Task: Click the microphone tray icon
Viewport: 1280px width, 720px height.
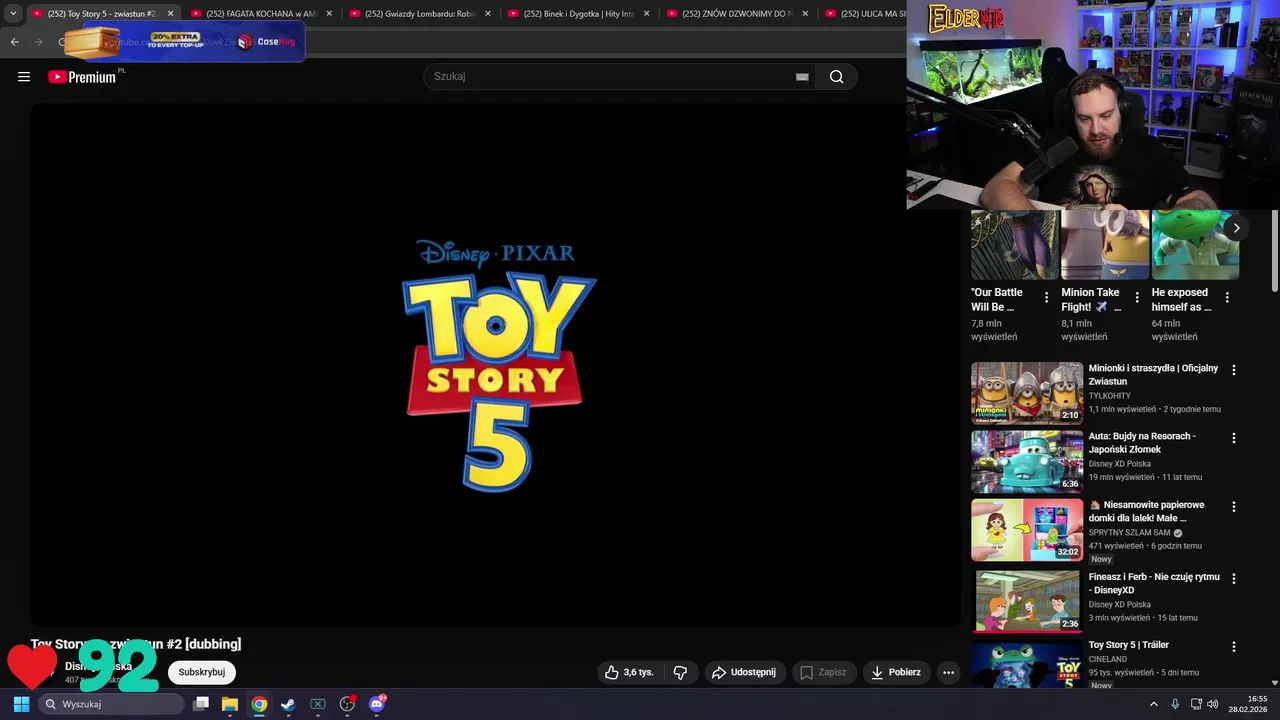Action: 1175,704
